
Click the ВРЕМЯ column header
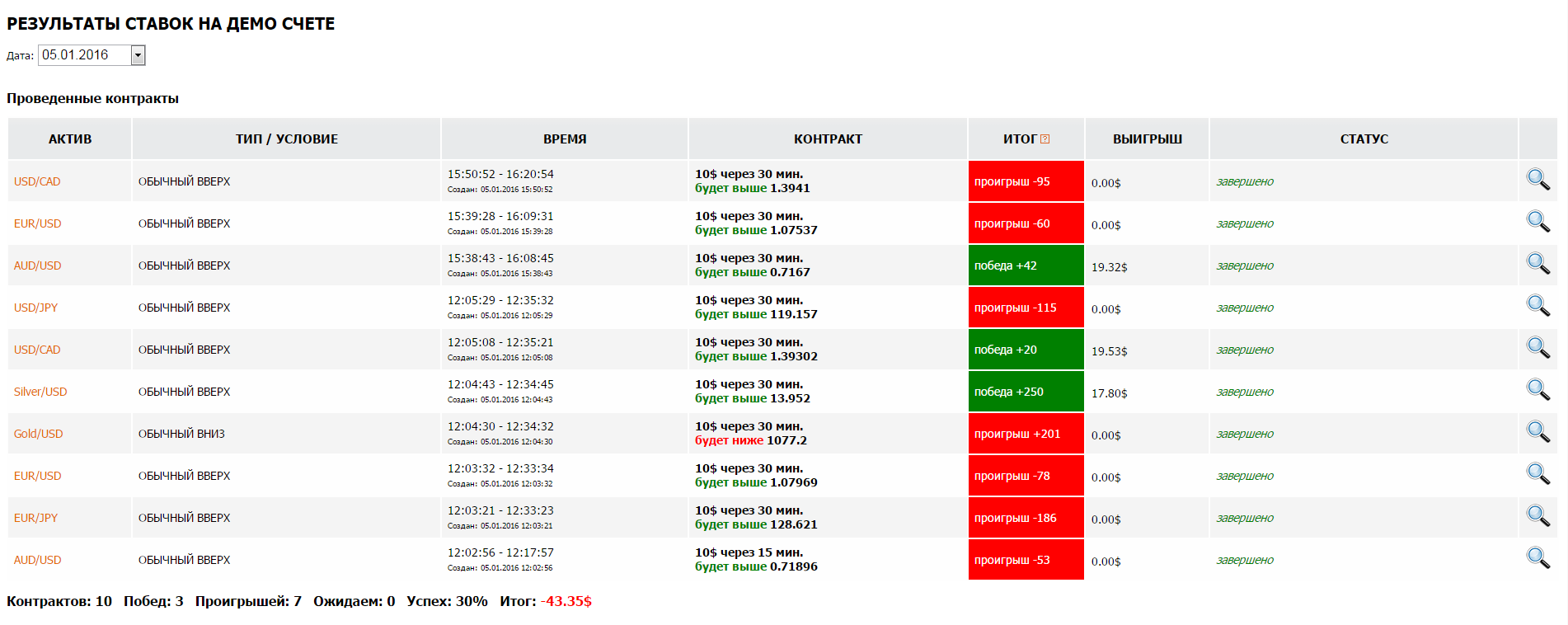[x=565, y=139]
